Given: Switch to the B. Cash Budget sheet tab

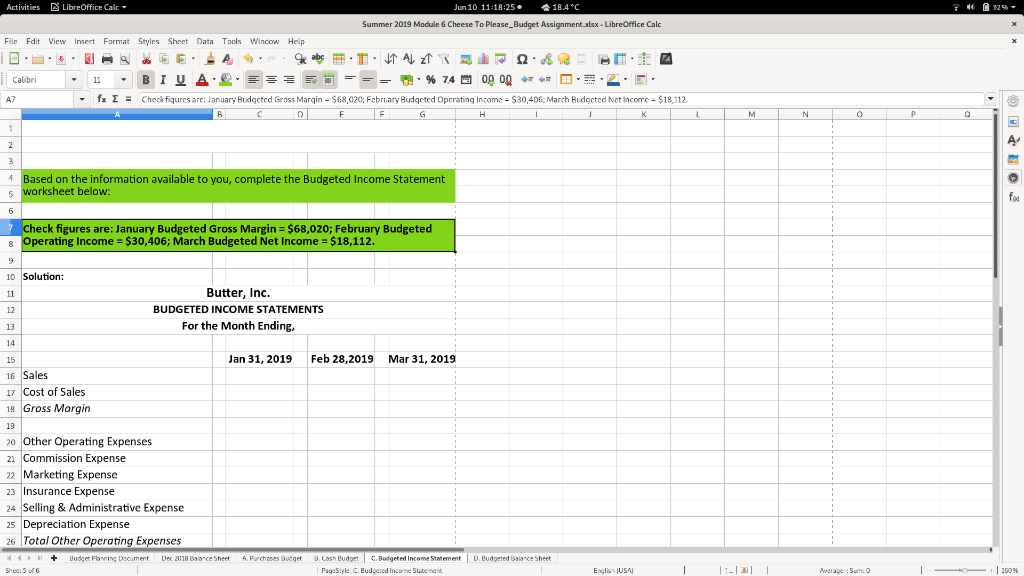Looking at the screenshot, I should (336, 558).
